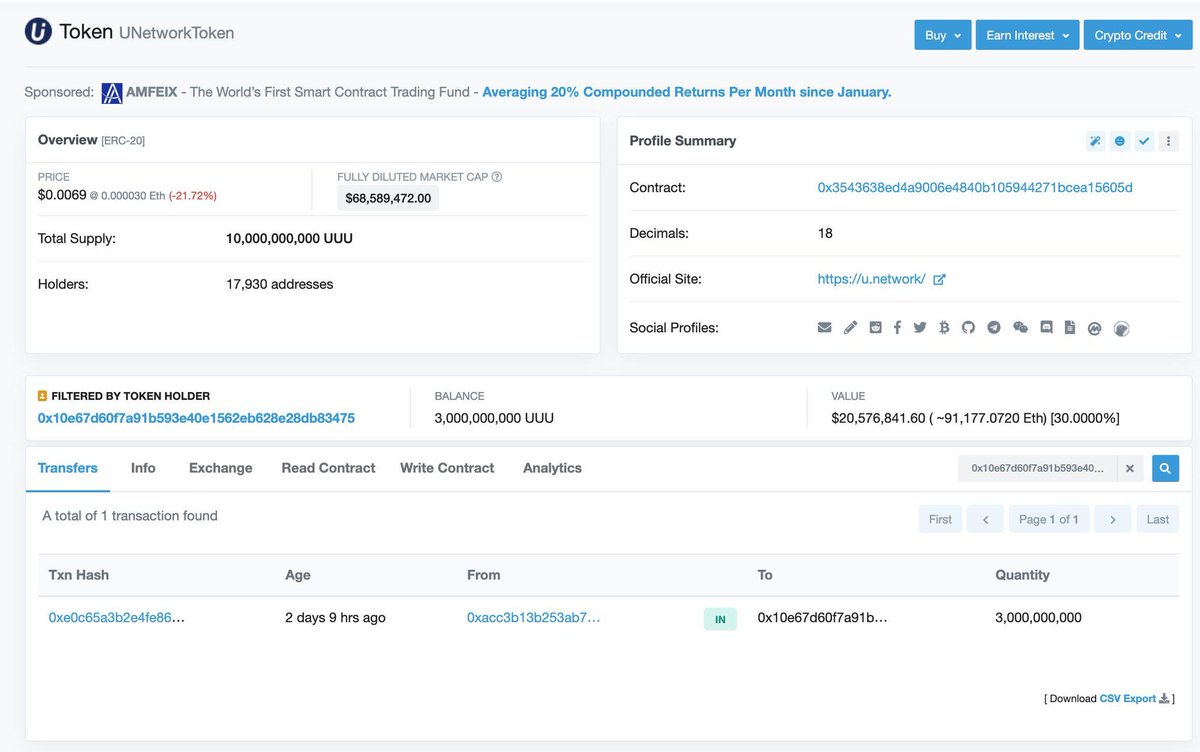1200x752 pixels.
Task: Click the Age column header
Action: pyautogui.click(x=298, y=575)
